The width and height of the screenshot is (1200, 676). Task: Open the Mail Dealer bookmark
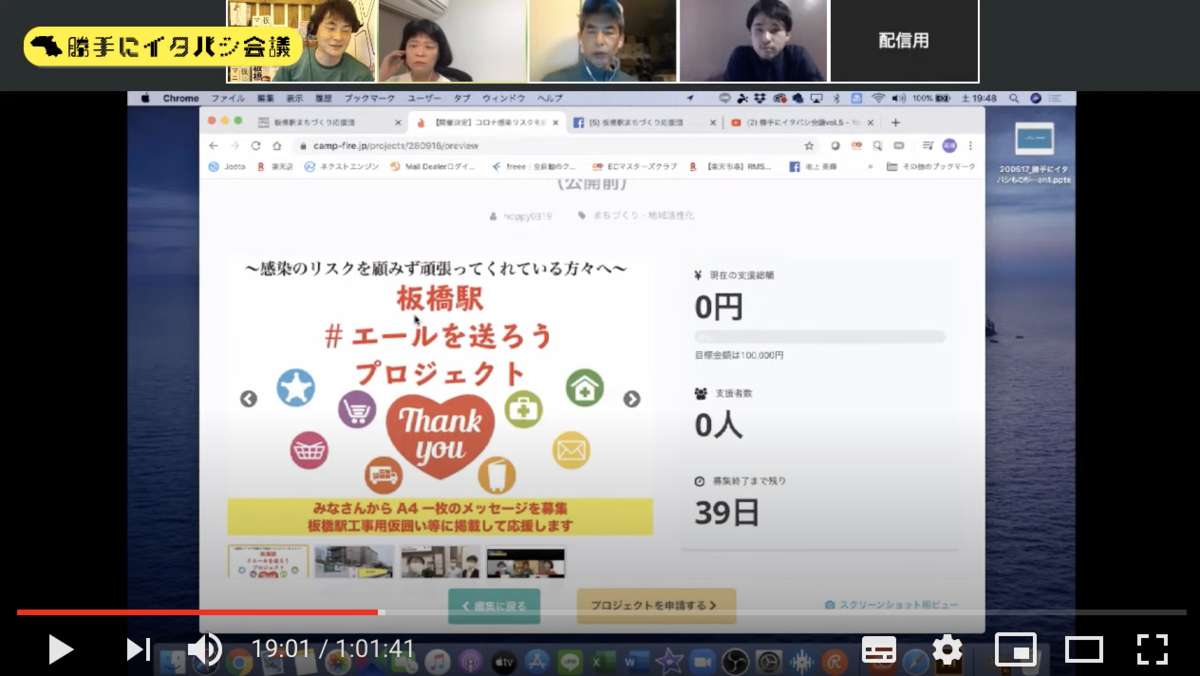[433, 167]
